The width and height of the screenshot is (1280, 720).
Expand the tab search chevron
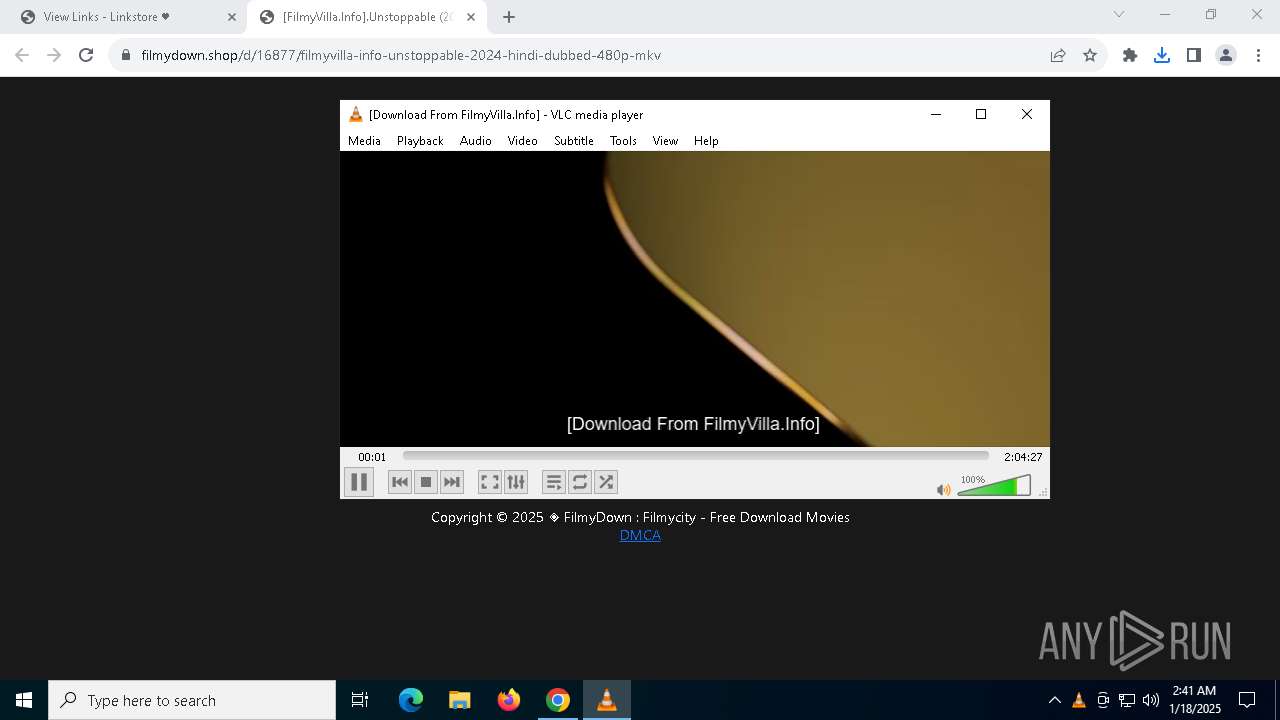click(1119, 14)
